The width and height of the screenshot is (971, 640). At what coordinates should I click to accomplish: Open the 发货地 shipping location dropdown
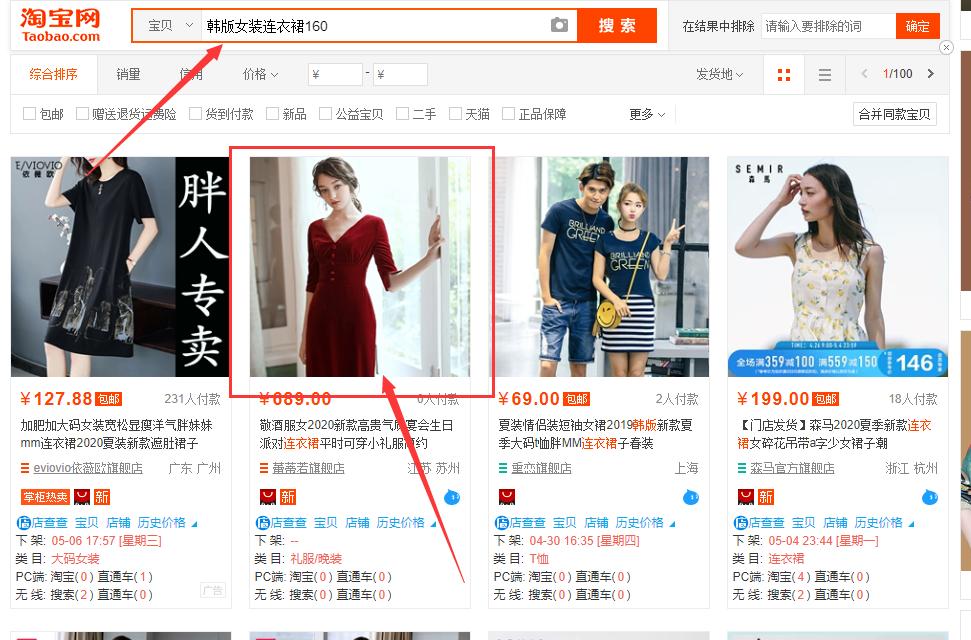pyautogui.click(x=718, y=73)
